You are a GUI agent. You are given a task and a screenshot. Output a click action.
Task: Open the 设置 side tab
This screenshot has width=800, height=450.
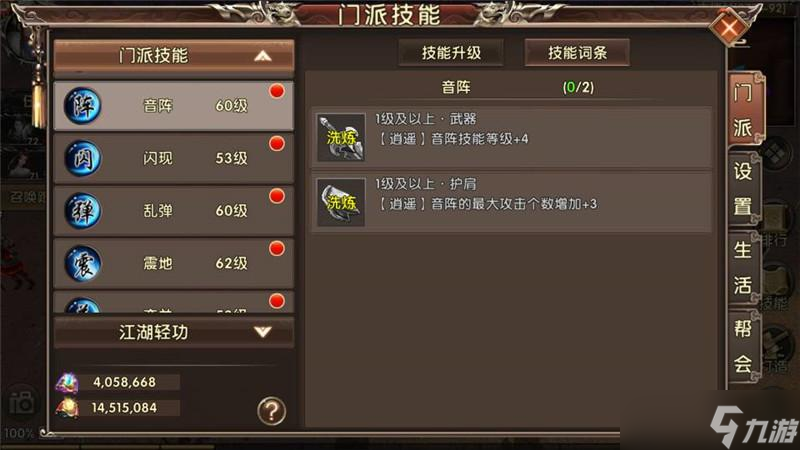[743, 189]
